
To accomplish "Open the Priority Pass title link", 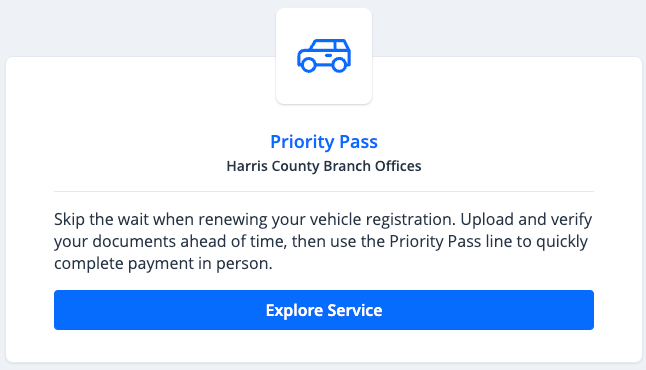I will pos(324,142).
